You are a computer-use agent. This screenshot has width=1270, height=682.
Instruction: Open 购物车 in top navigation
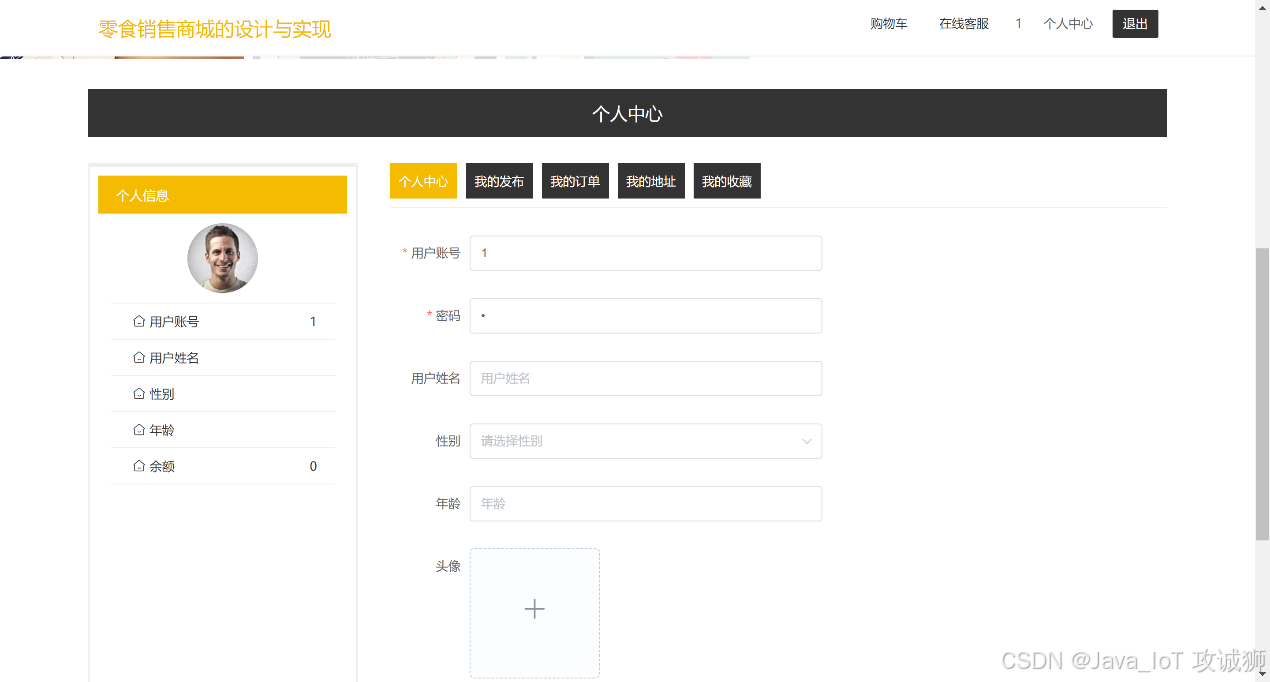pyautogui.click(x=889, y=24)
